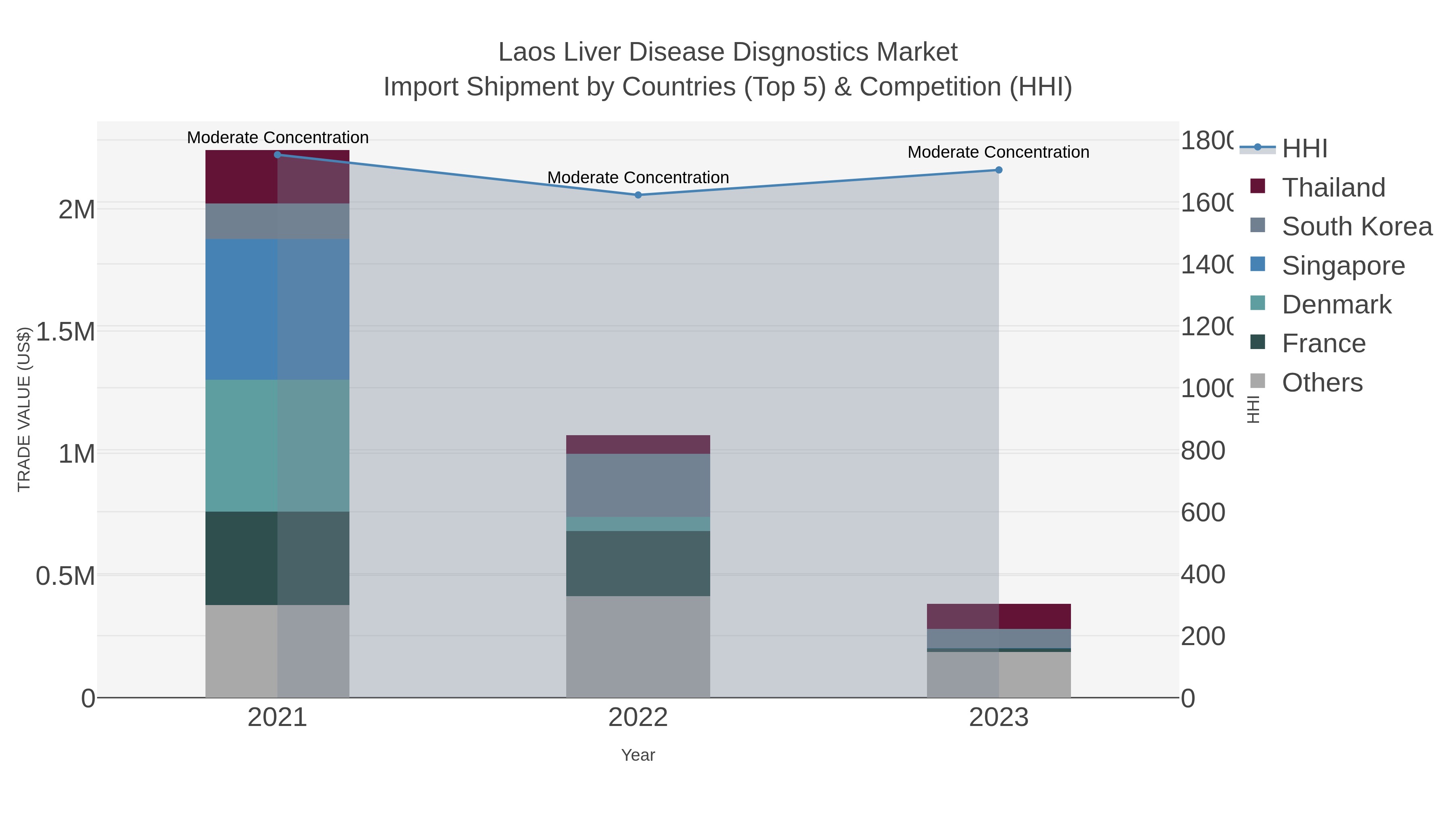Click the Thailand maroon legend swatch
The image size is (1456, 819).
1257,186
